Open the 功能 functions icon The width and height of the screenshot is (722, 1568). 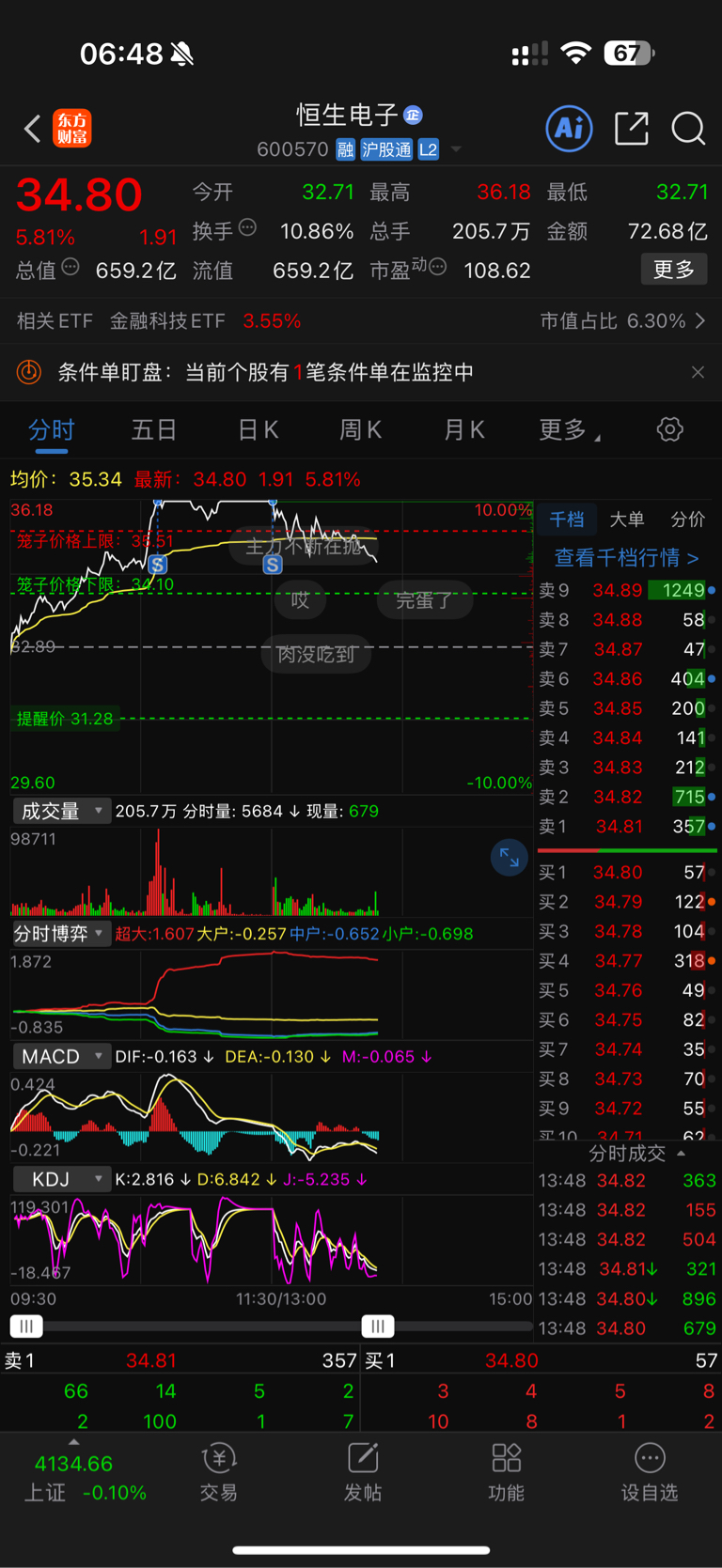[x=506, y=1472]
